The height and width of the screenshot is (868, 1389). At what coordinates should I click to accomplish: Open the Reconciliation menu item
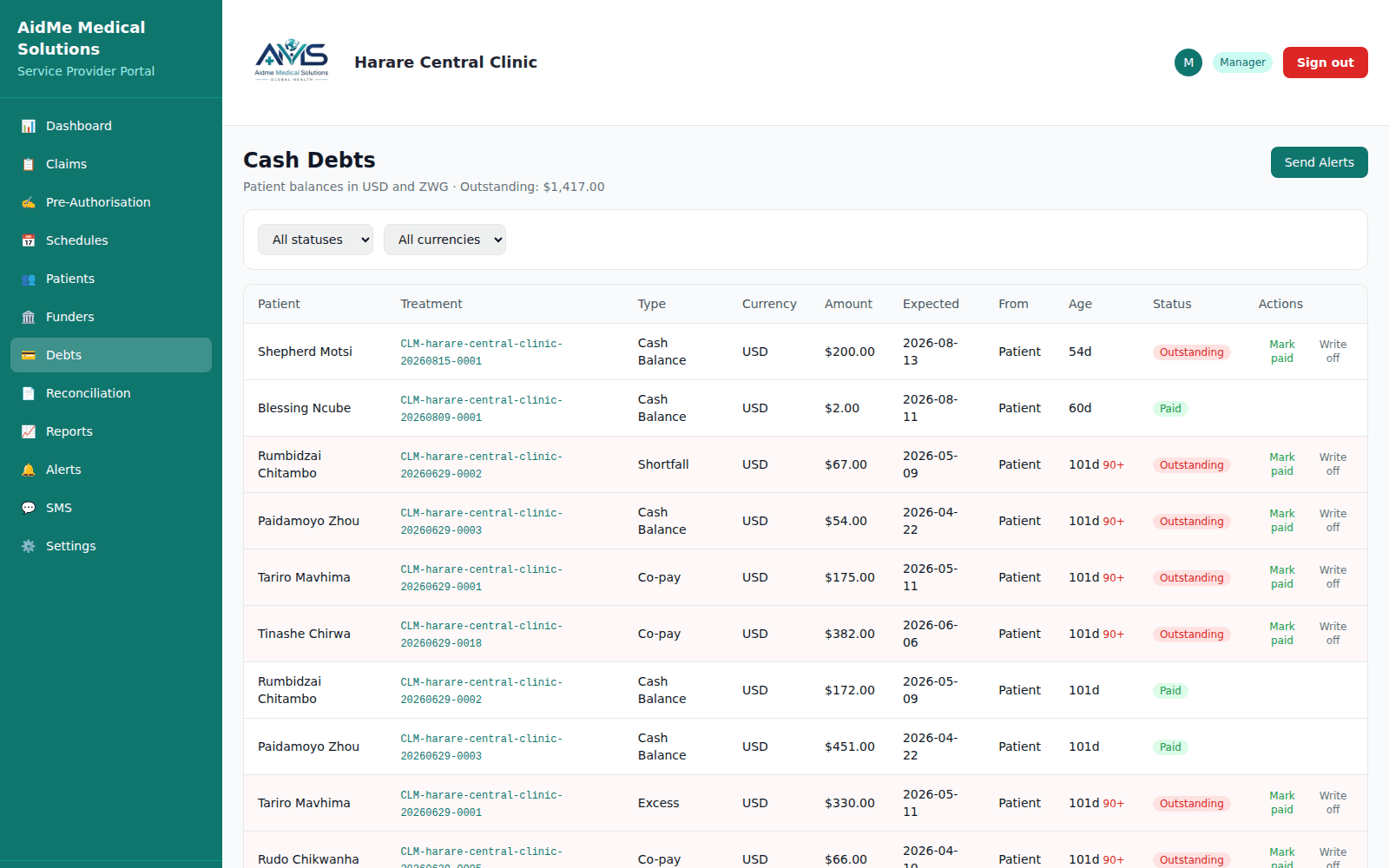111,393
